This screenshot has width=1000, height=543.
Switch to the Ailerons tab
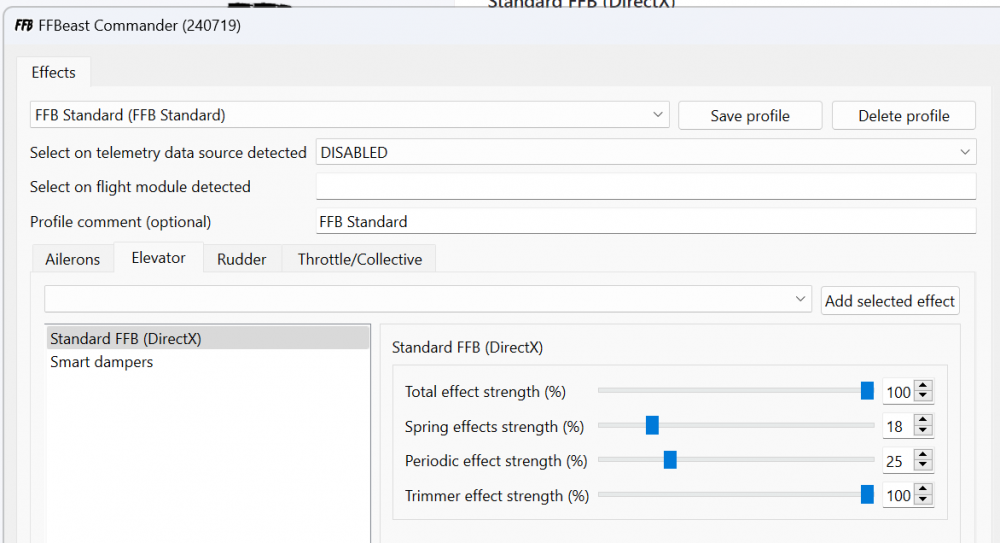73,259
